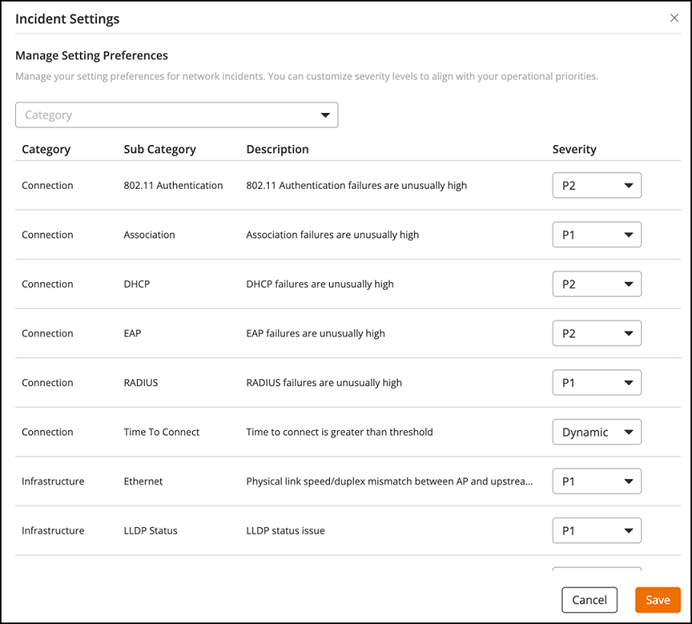
Task: Change severity for Association failures
Action: [596, 235]
